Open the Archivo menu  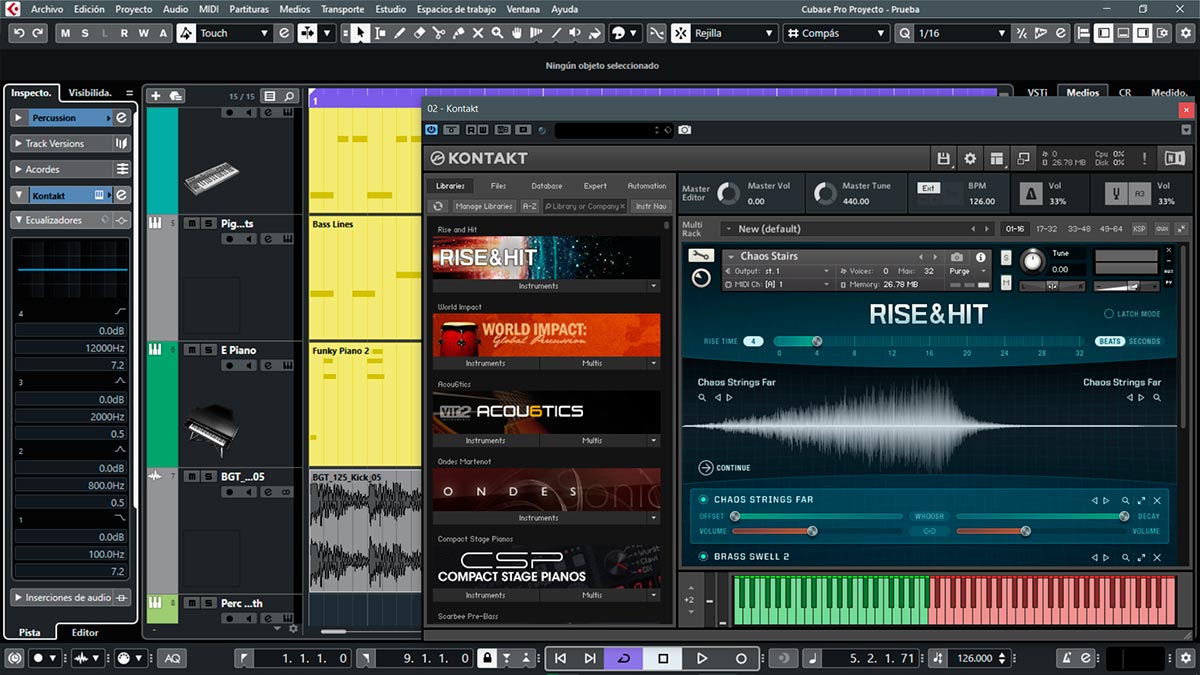47,9
